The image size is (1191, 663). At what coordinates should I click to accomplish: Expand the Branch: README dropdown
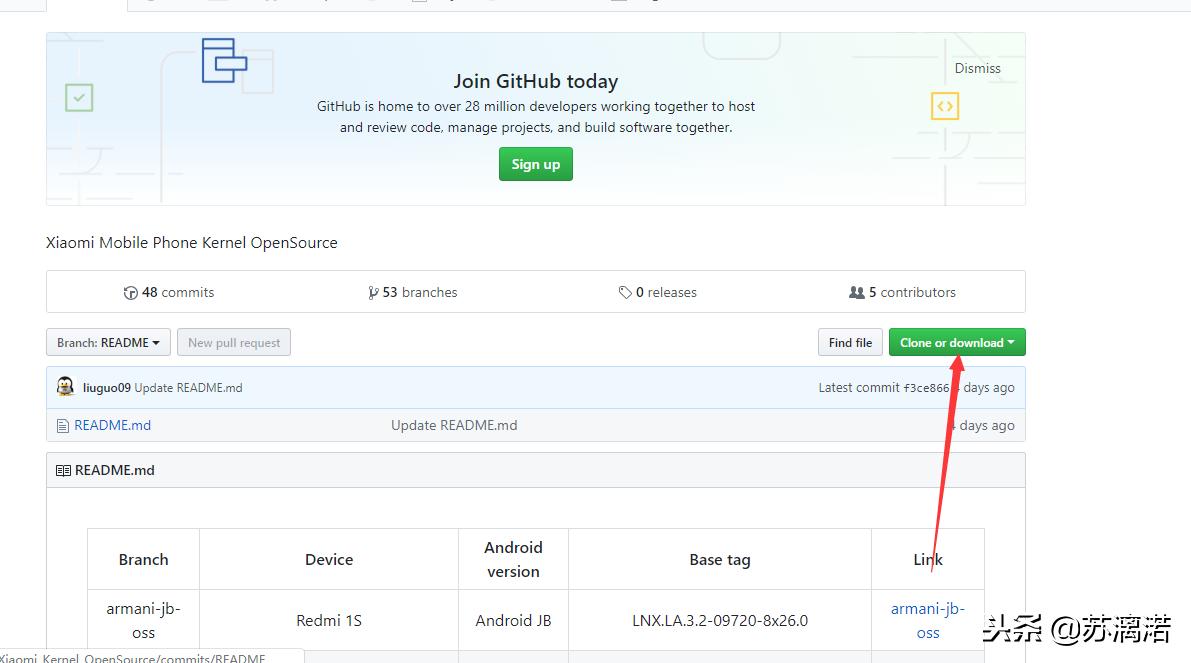[x=108, y=343]
